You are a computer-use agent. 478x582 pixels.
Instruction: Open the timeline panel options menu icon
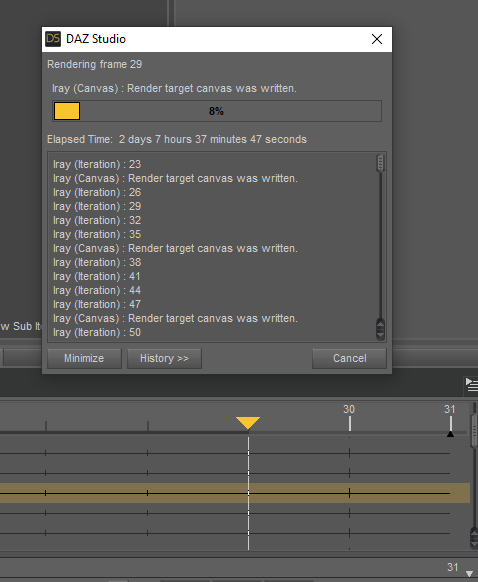coord(471,385)
